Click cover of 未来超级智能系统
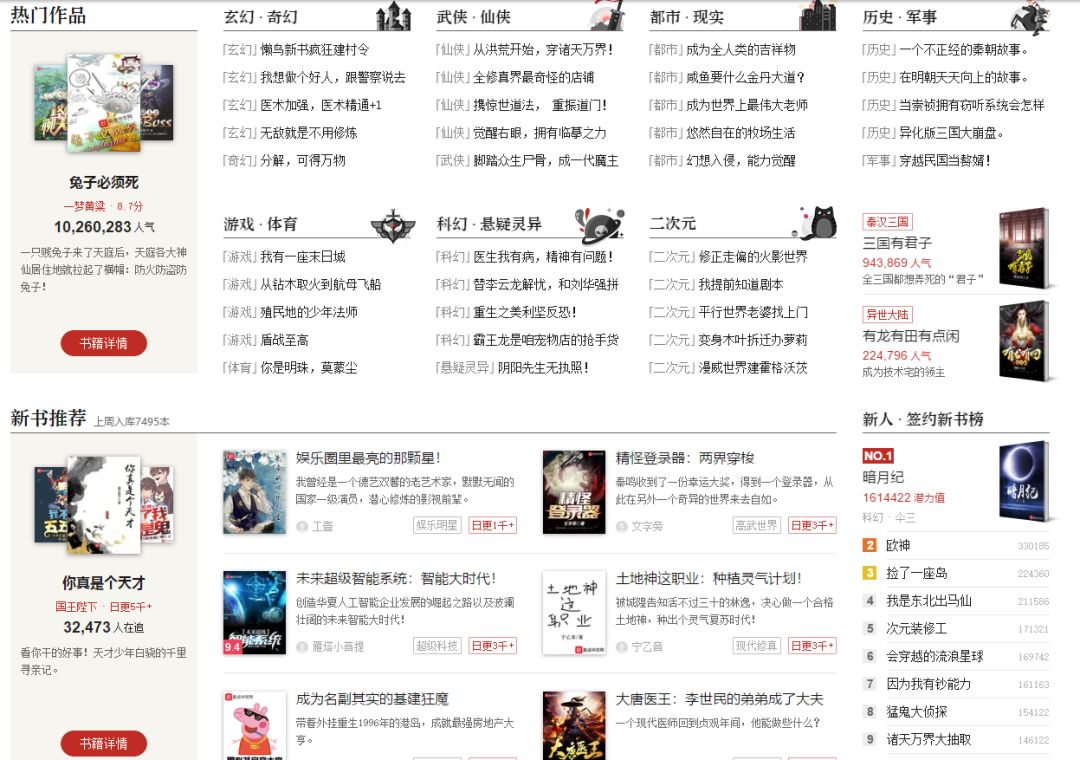1080x760 pixels. pos(254,613)
